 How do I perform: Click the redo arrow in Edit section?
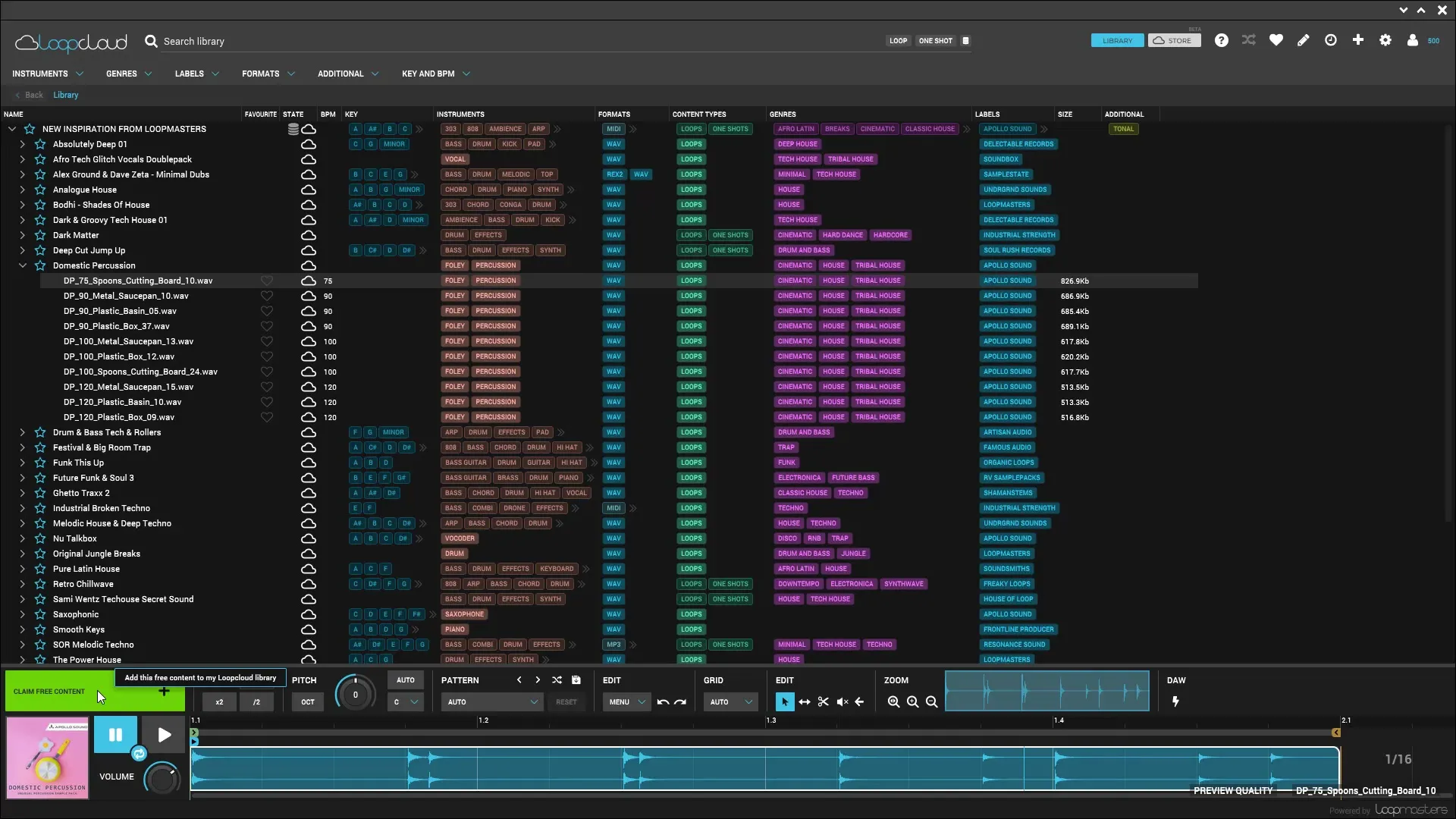[x=680, y=702]
